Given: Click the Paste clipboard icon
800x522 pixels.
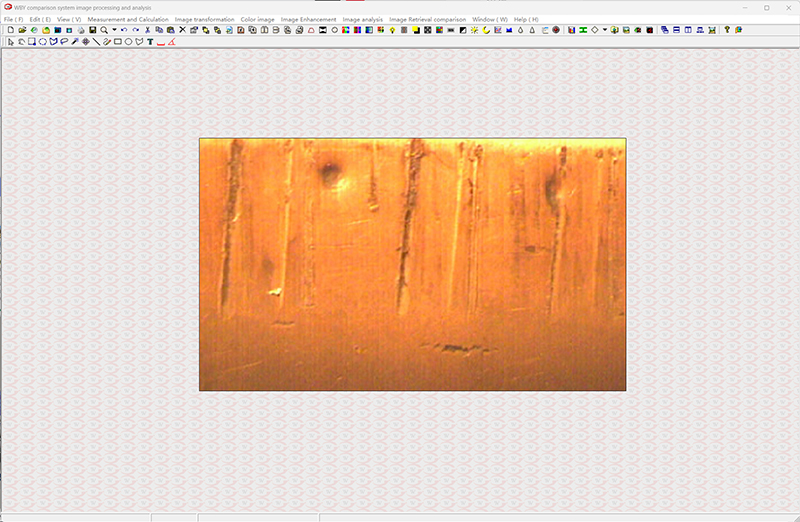Looking at the screenshot, I should [x=171, y=30].
